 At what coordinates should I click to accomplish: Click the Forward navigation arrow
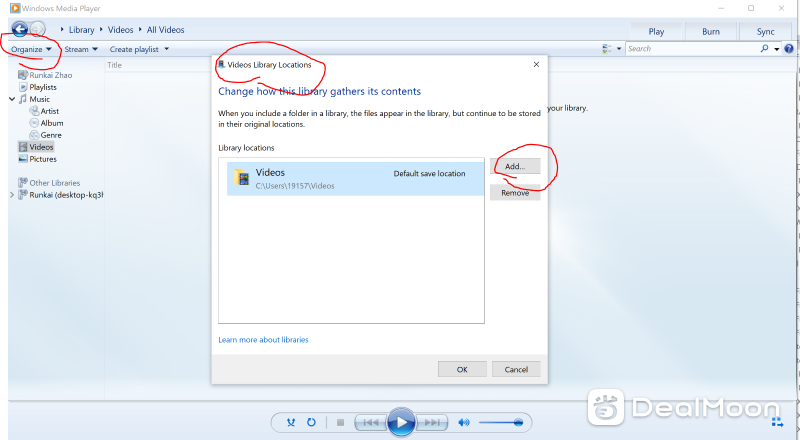pos(37,30)
